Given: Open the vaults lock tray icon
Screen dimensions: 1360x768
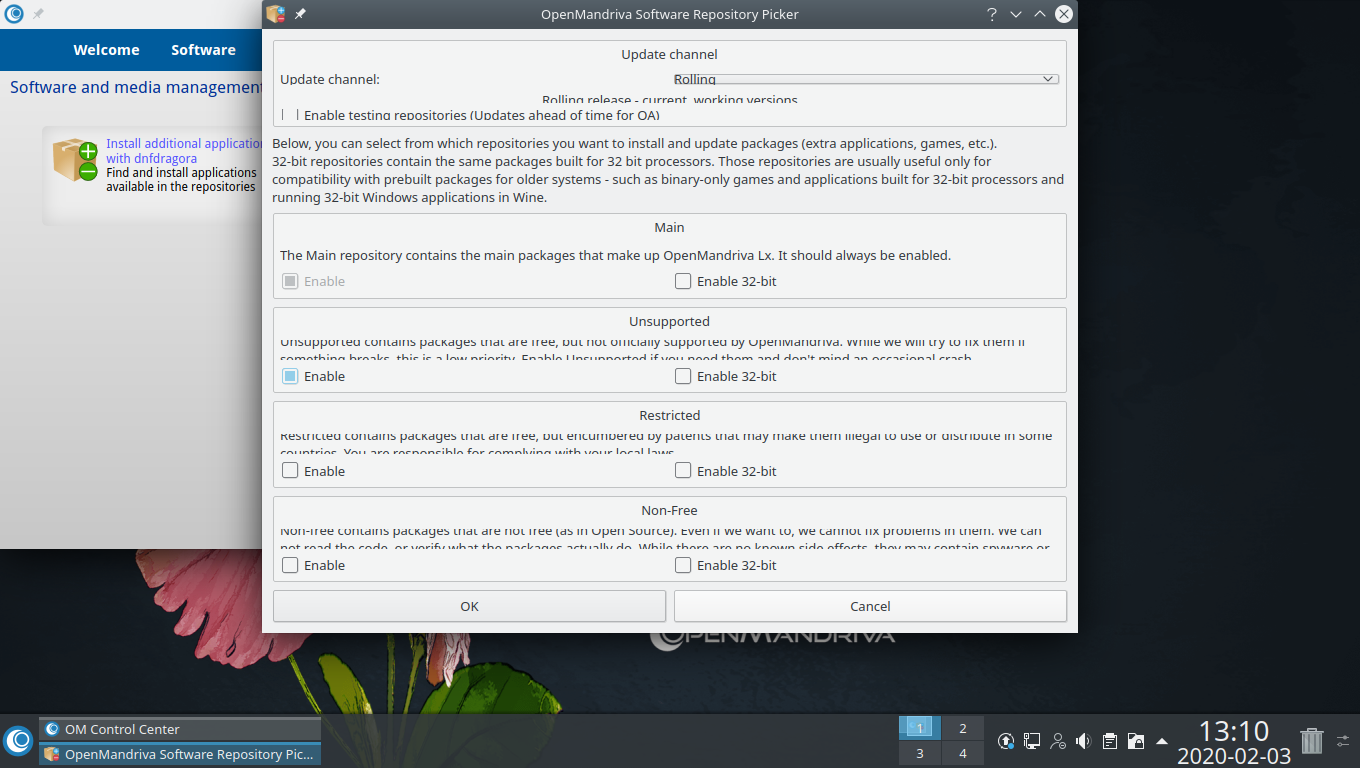Looking at the screenshot, I should (1135, 741).
